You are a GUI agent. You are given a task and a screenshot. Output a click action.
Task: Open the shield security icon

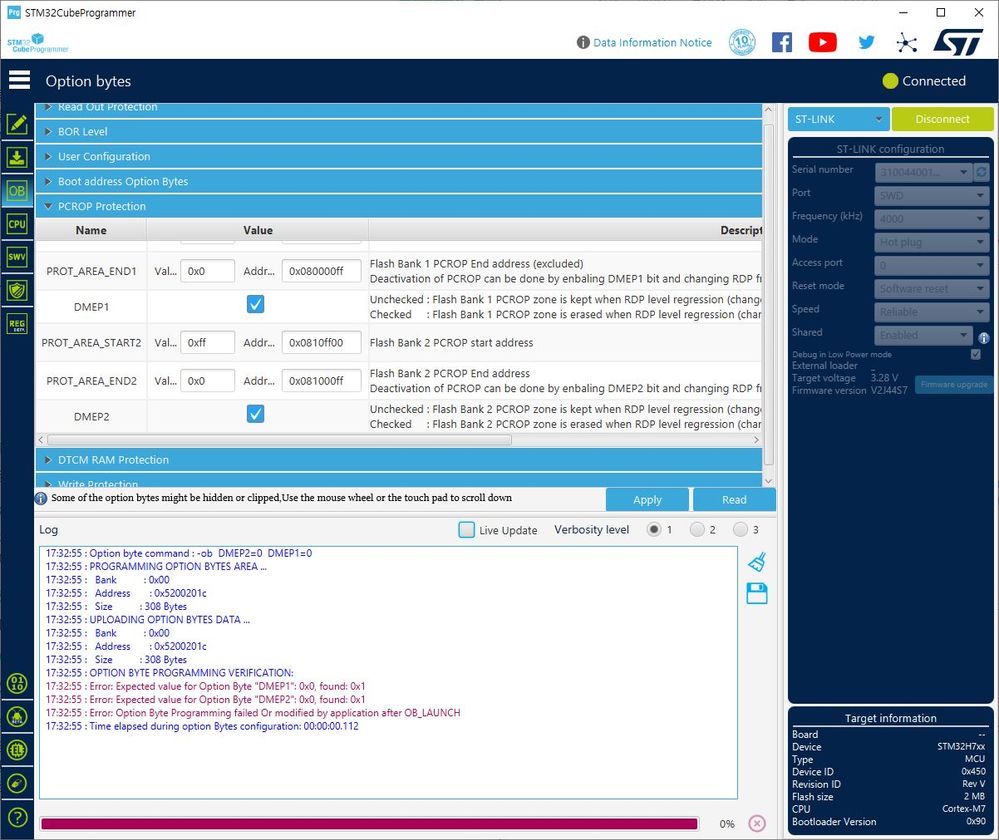[17, 291]
